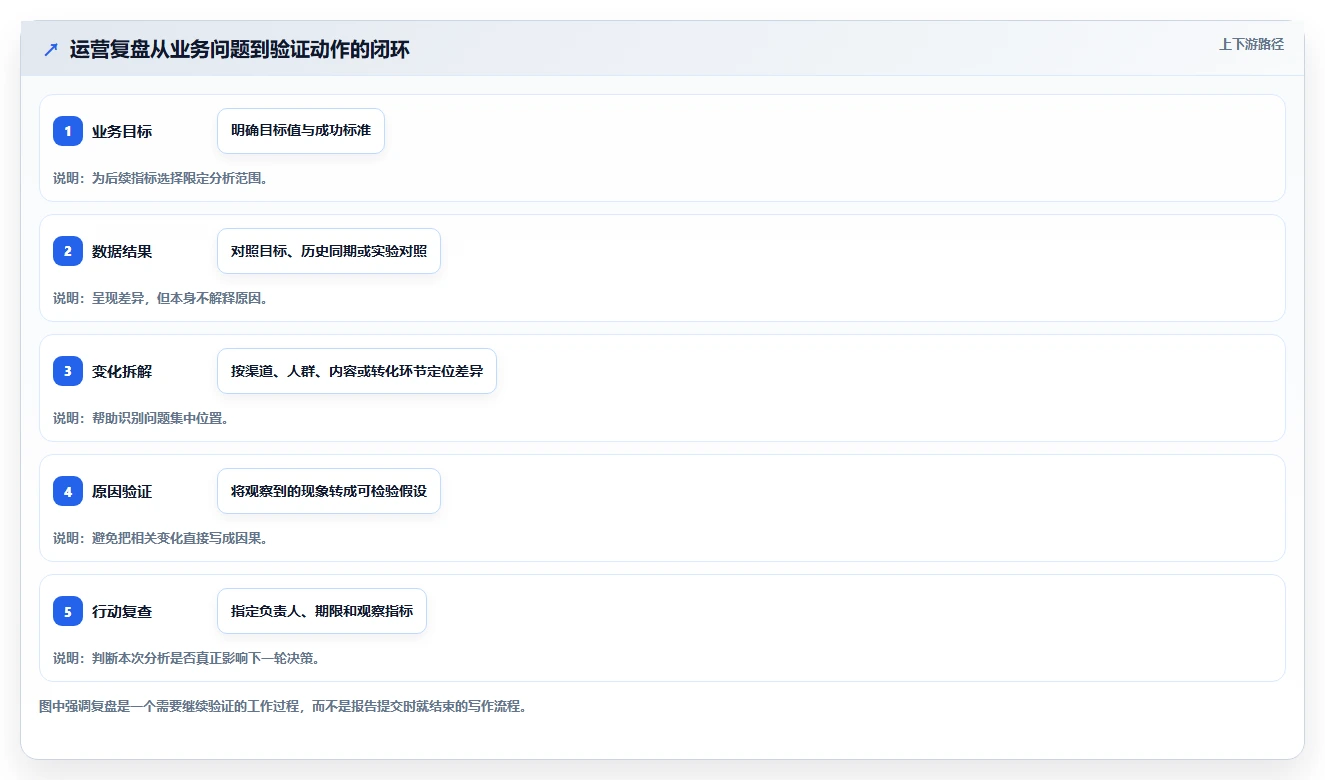Click the number 3 step badge
1325x780 pixels.
[68, 371]
